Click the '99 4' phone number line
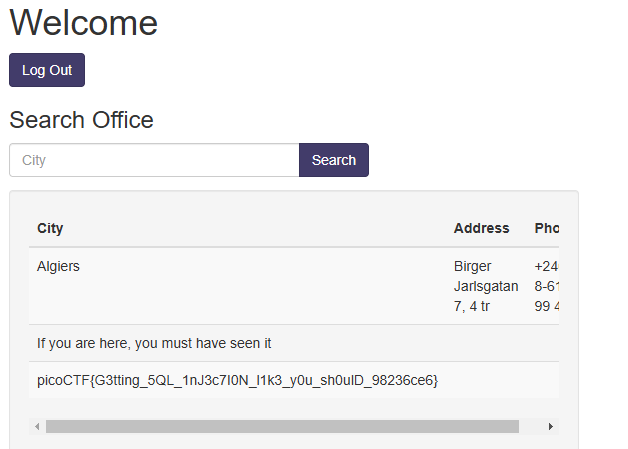 click(x=547, y=306)
